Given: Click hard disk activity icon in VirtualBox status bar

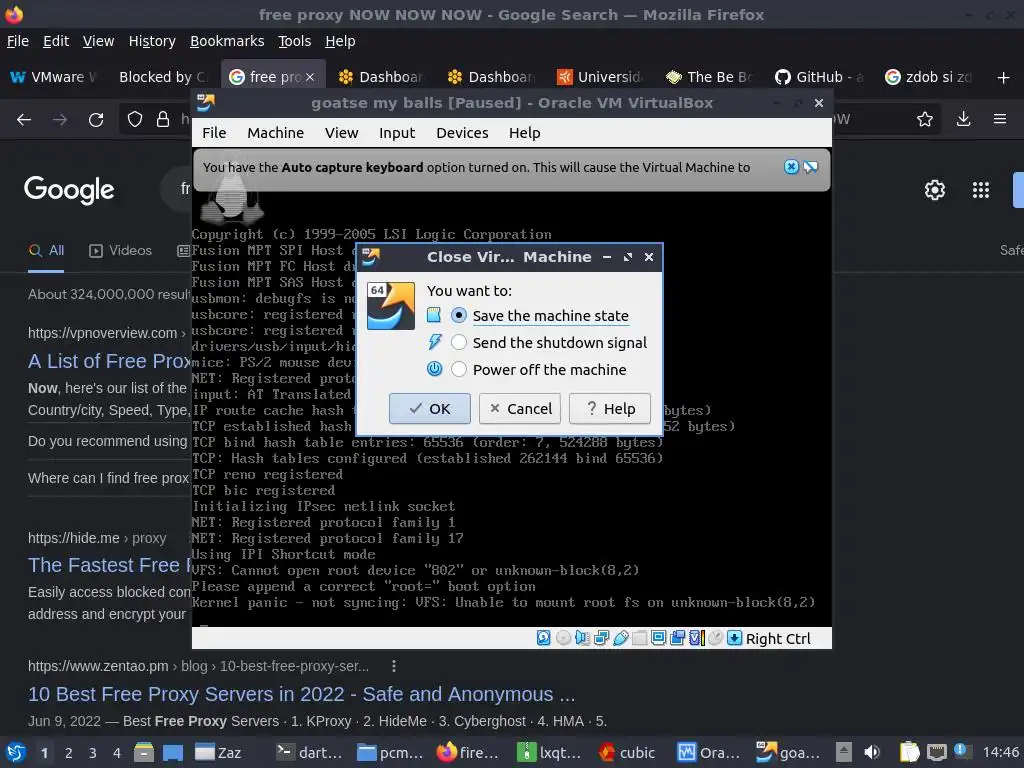Looking at the screenshot, I should coord(543,638).
